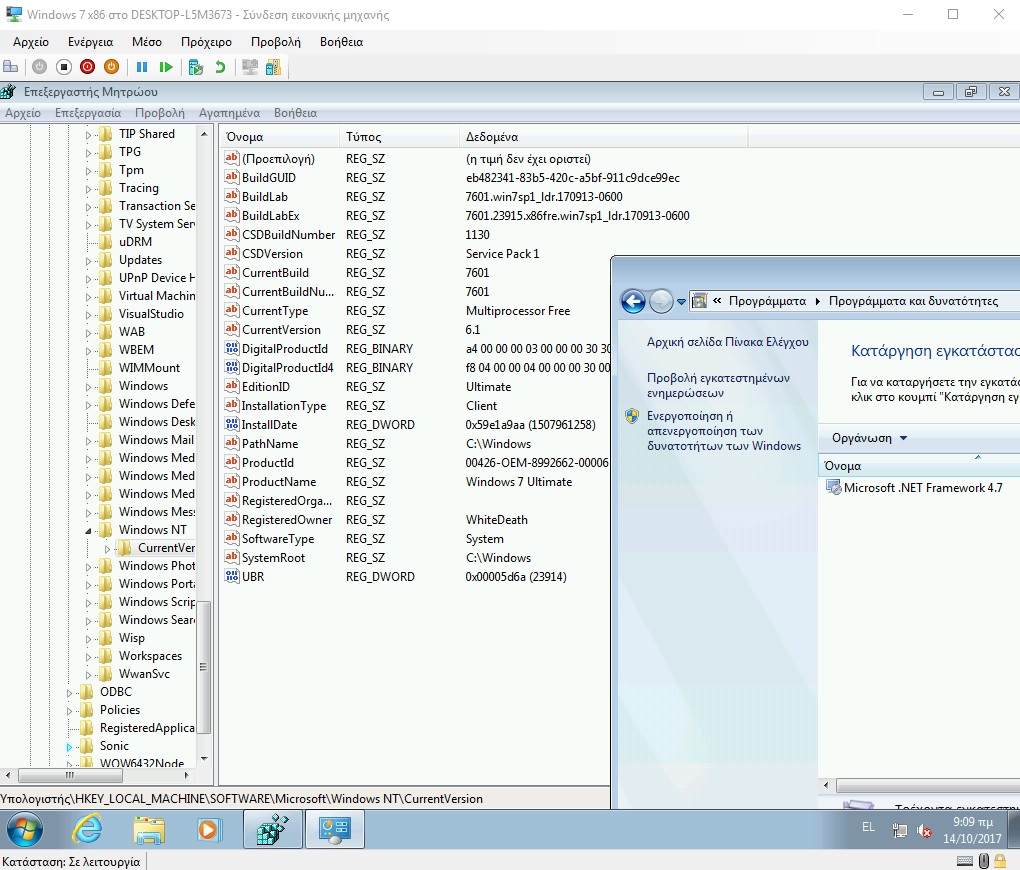Expand the WBEM registry key

coord(88,350)
